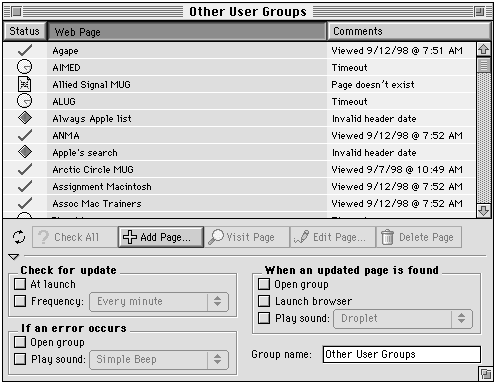Click the zoom box in the title bar
The width and height of the screenshot is (496, 384).
[x=480, y=12]
